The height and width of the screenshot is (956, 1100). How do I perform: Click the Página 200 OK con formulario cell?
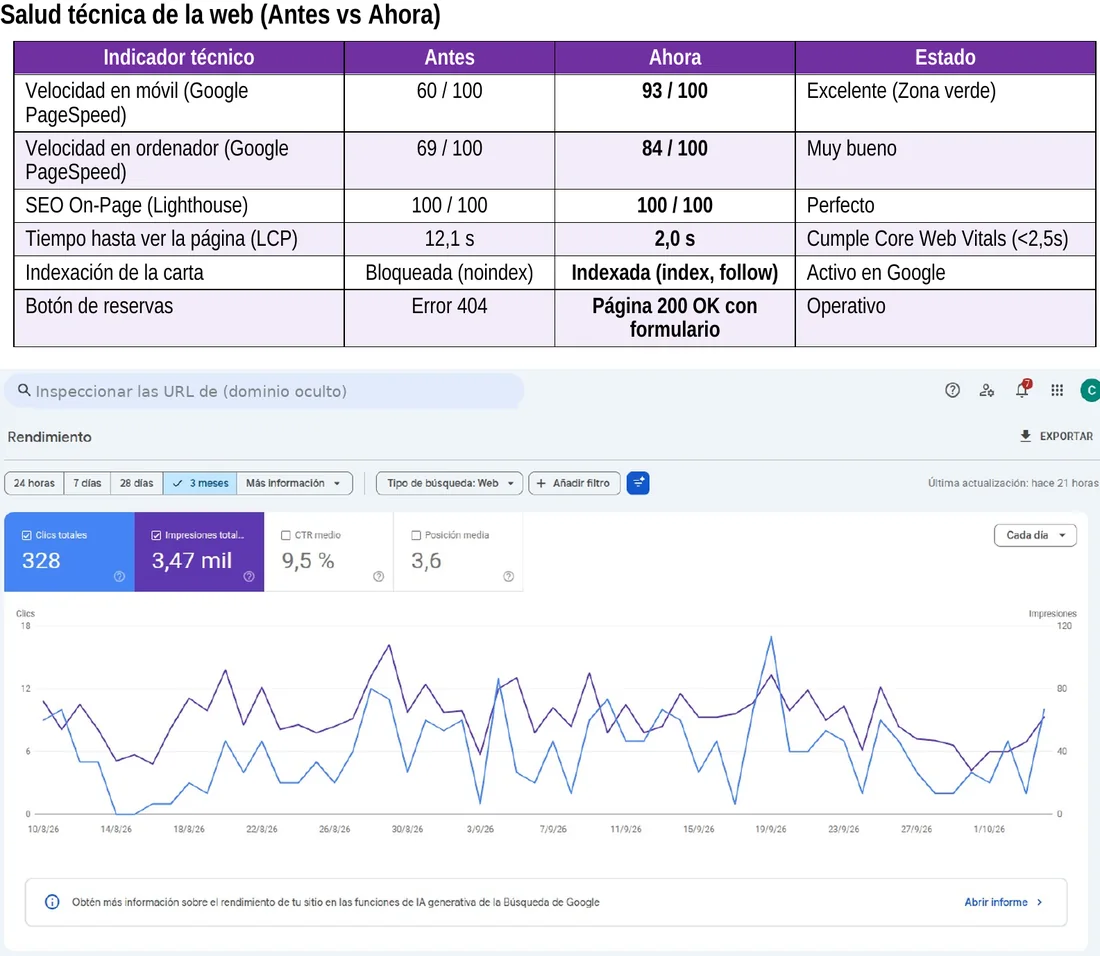675,317
